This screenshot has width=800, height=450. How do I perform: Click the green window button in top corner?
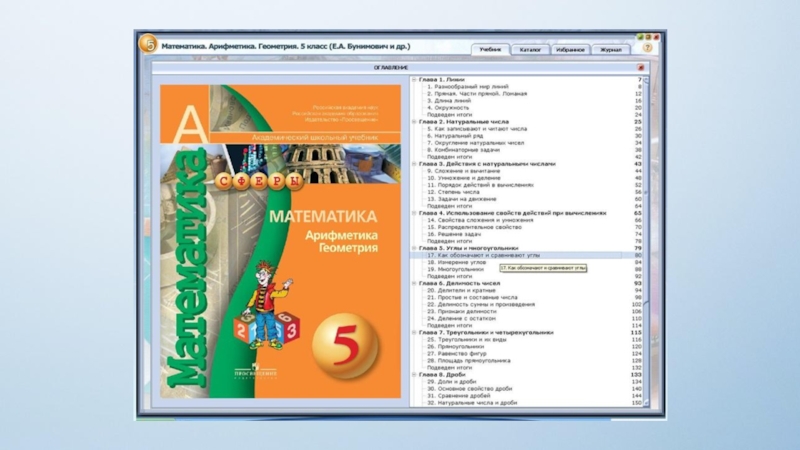[x=640, y=37]
